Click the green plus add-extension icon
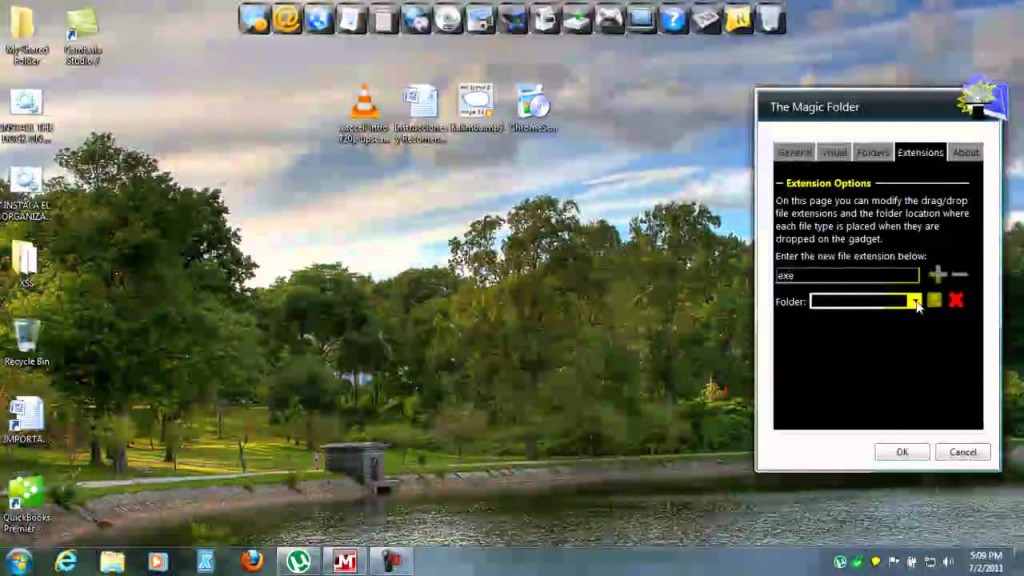Image resolution: width=1024 pixels, height=576 pixels. (x=937, y=275)
